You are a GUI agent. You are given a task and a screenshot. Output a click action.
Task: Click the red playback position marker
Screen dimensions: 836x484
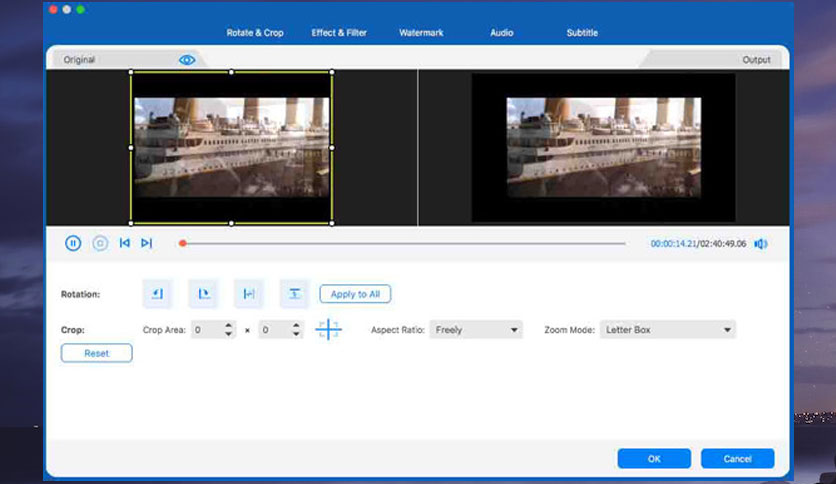(x=182, y=244)
